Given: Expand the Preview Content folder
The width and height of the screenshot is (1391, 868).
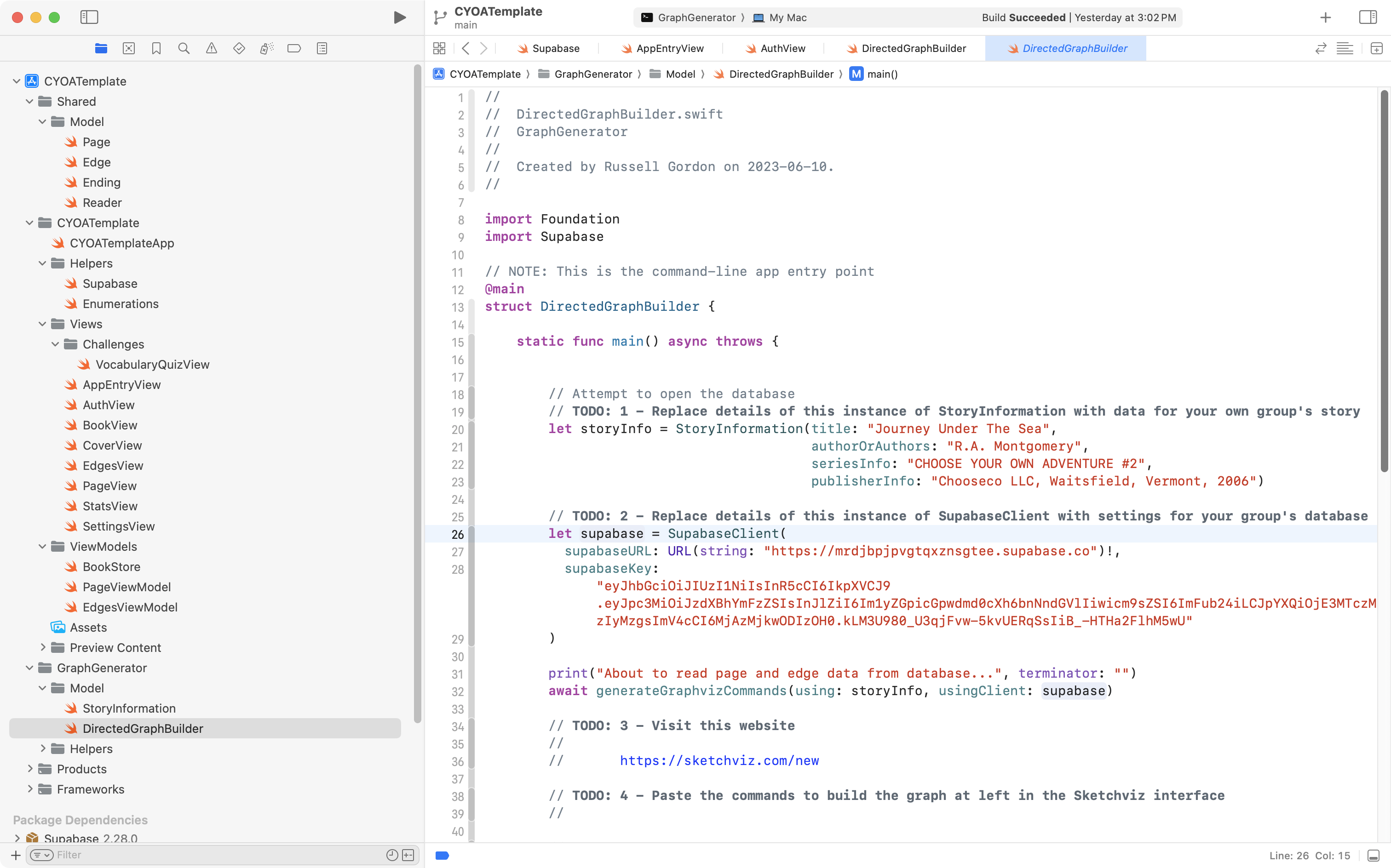Looking at the screenshot, I should [x=42, y=647].
